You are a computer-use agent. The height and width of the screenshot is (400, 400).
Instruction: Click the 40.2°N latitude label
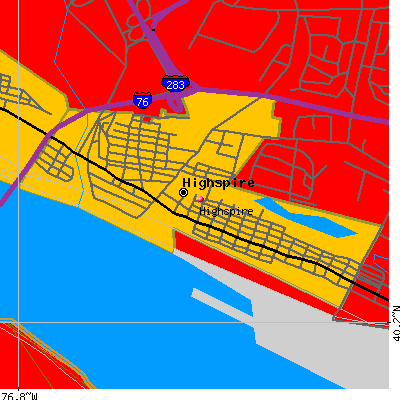(x=396, y=323)
